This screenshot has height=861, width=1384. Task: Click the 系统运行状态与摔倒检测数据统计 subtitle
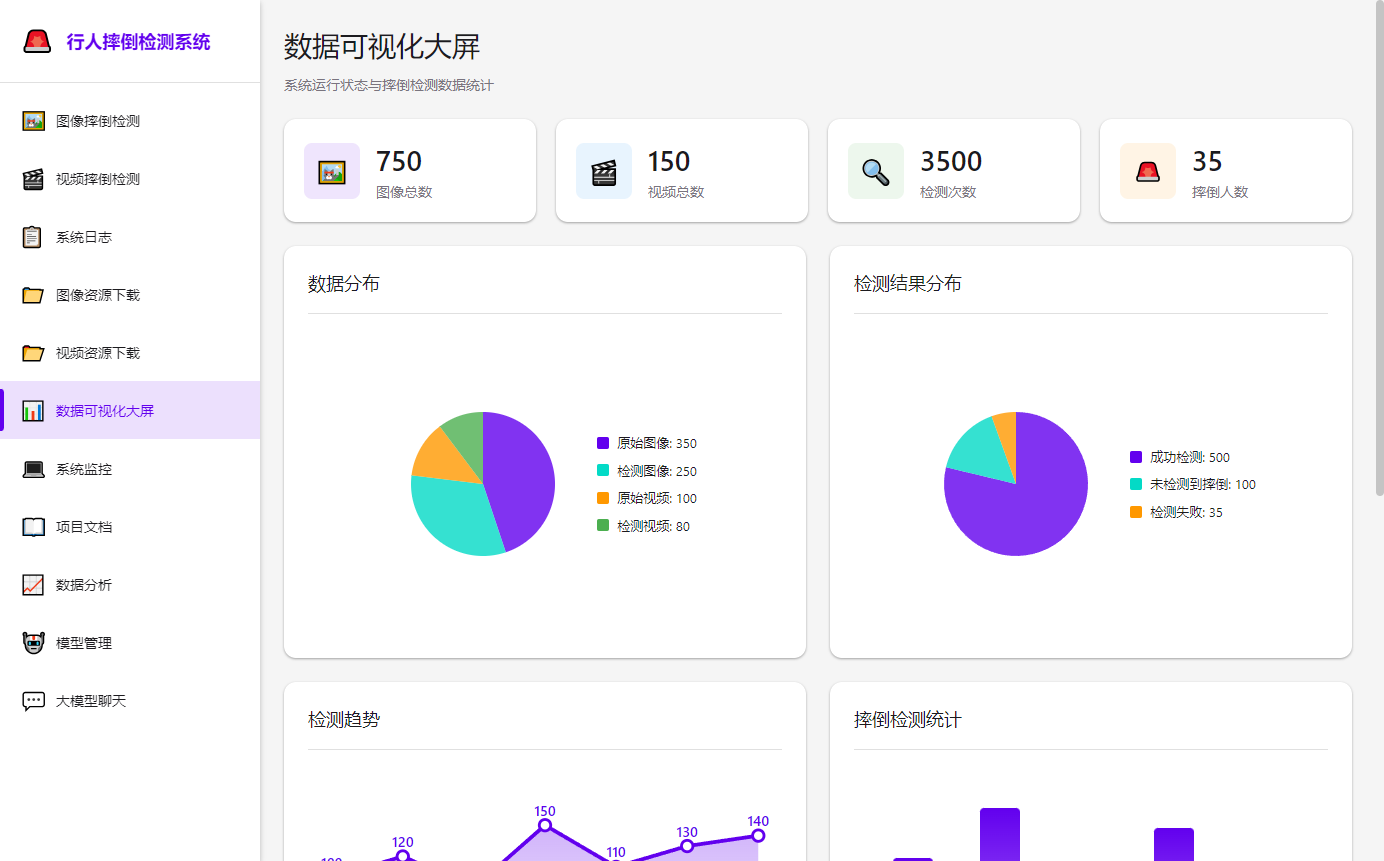(x=389, y=86)
